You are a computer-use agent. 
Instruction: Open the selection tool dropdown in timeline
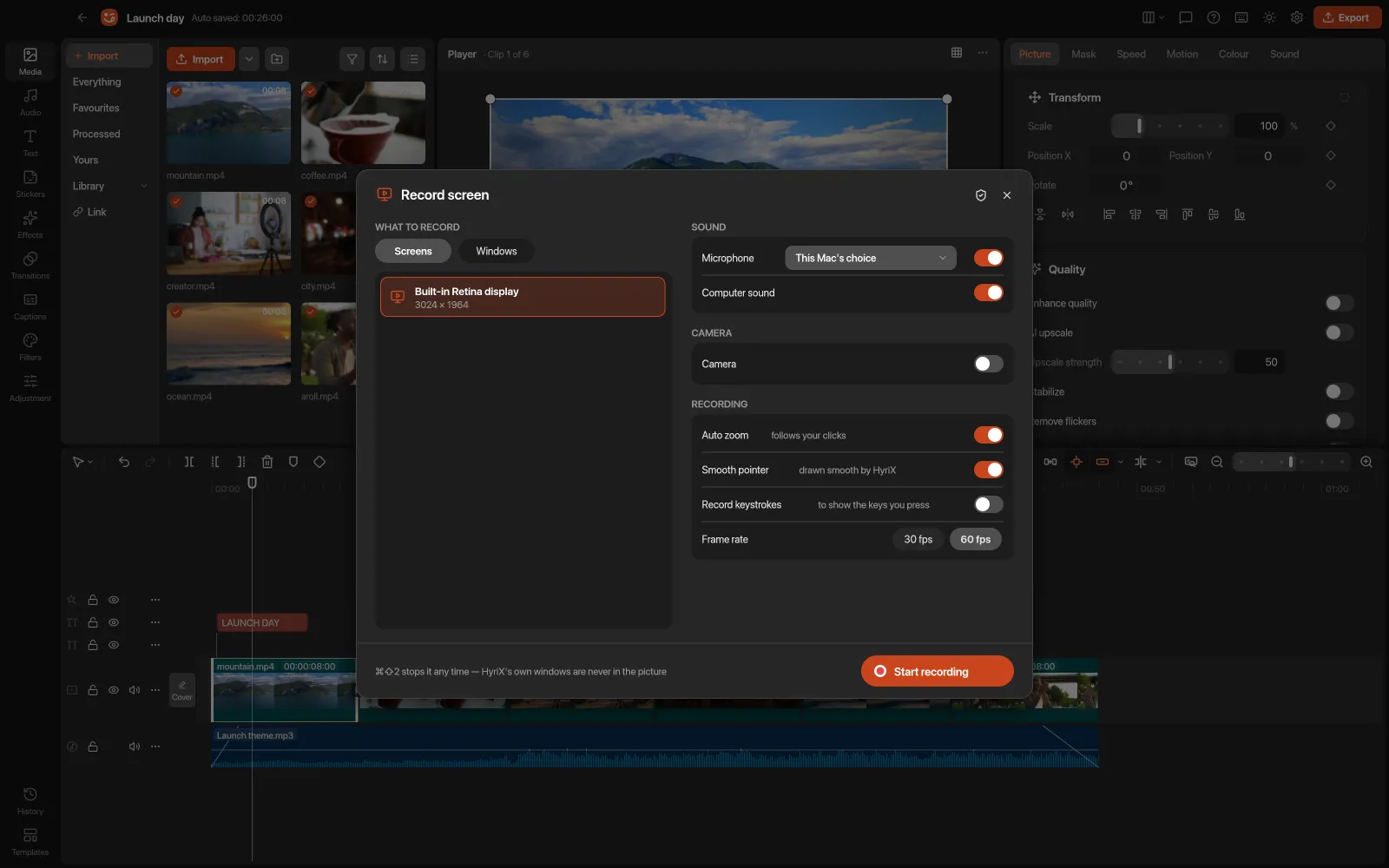(83, 462)
